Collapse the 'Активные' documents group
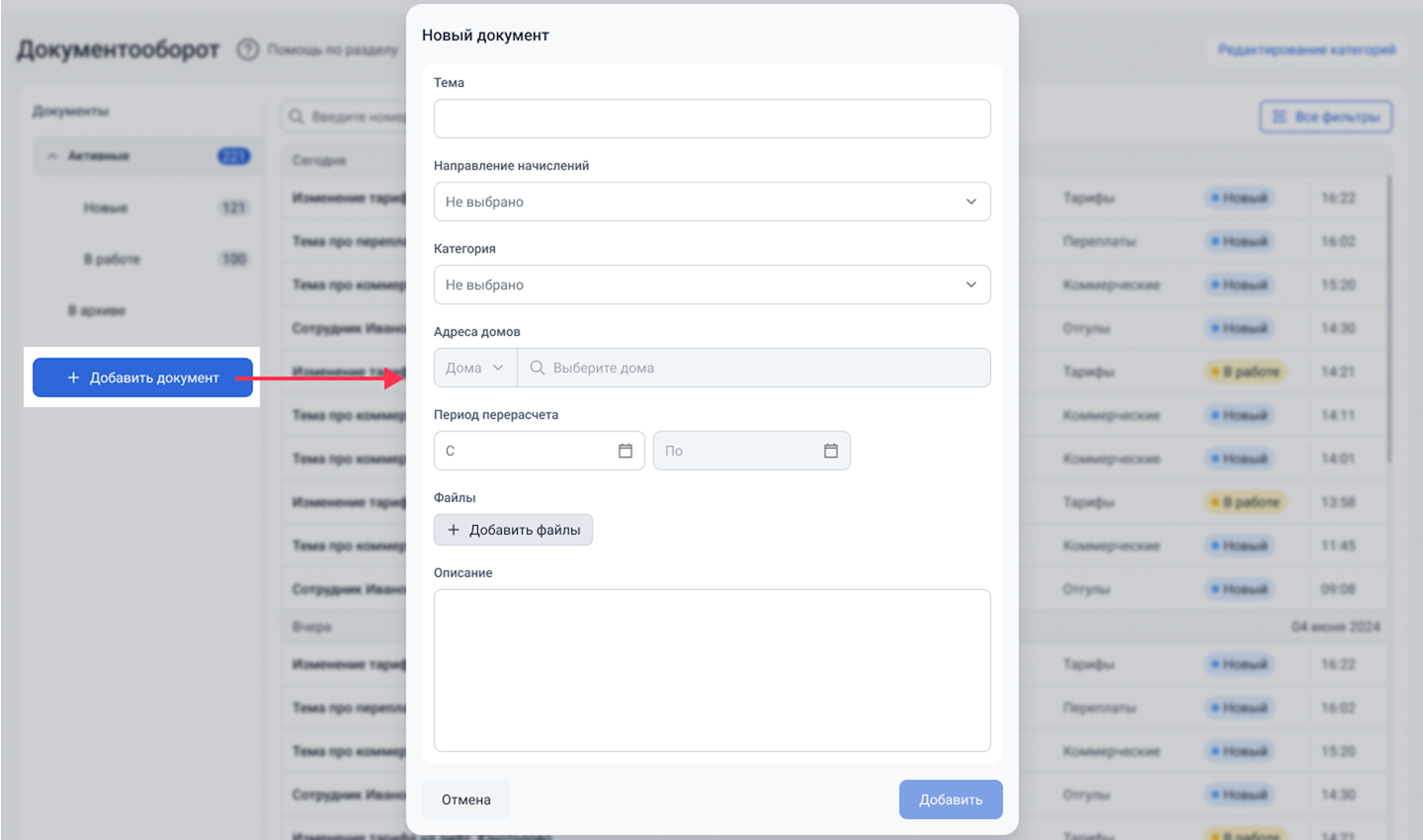The image size is (1423, 840). point(52,156)
